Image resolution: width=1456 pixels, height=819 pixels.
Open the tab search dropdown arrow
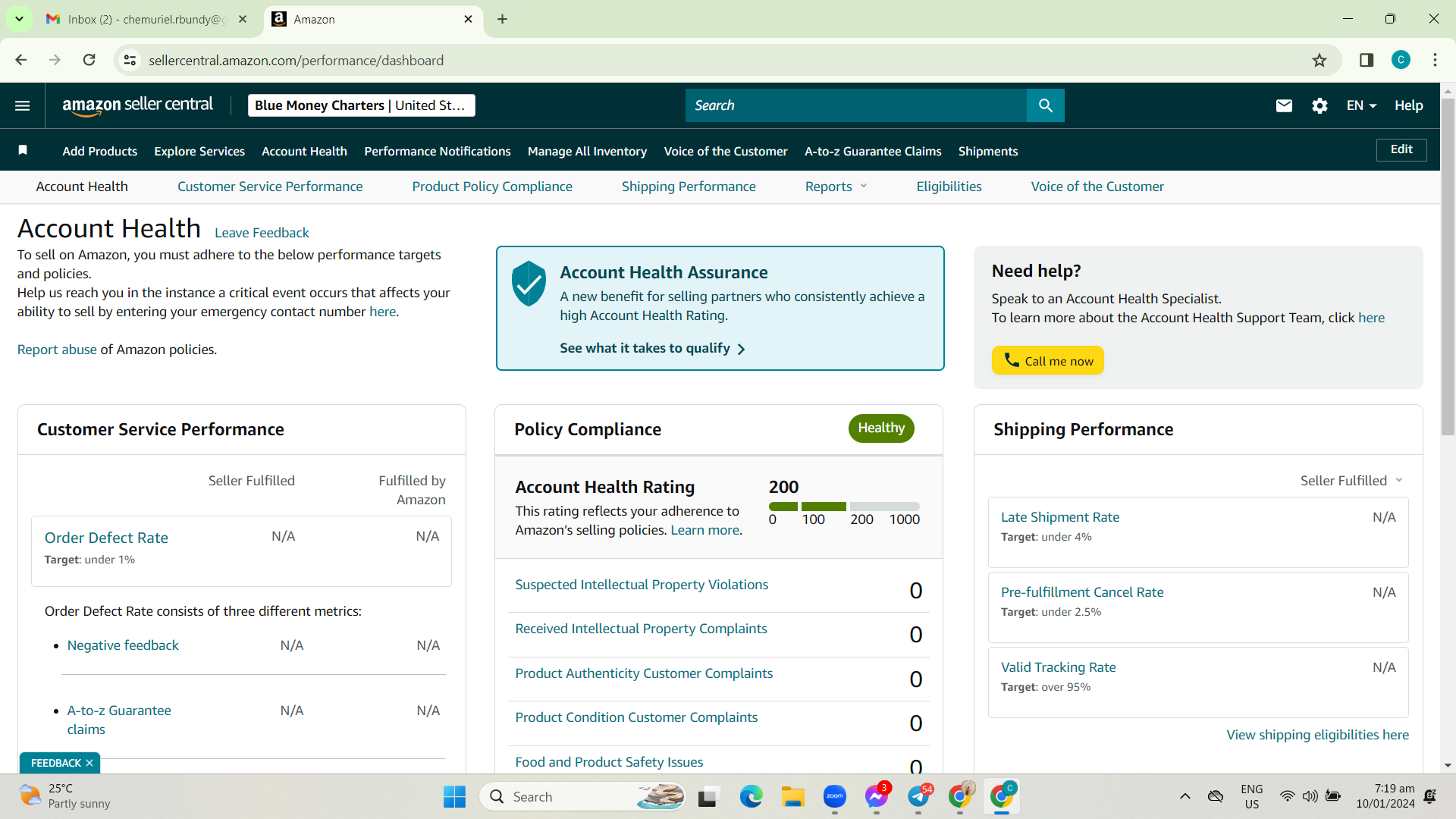tap(19, 19)
